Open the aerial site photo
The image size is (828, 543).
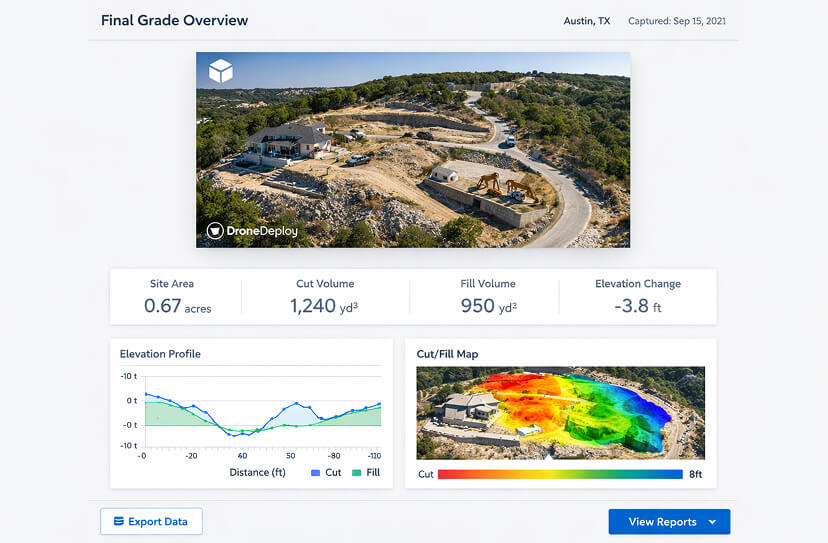[x=413, y=150]
